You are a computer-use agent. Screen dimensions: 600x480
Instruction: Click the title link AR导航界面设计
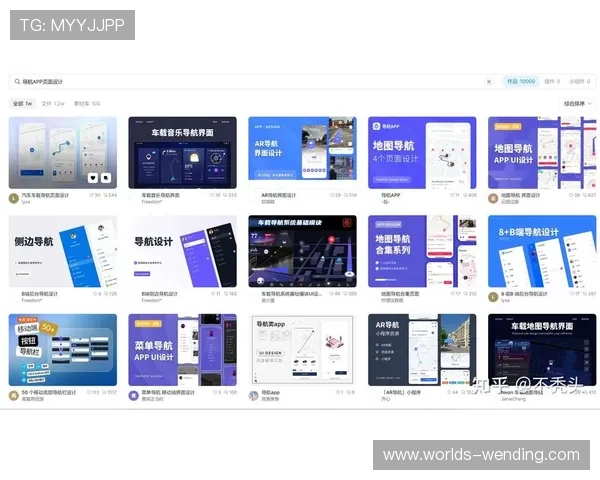point(279,195)
